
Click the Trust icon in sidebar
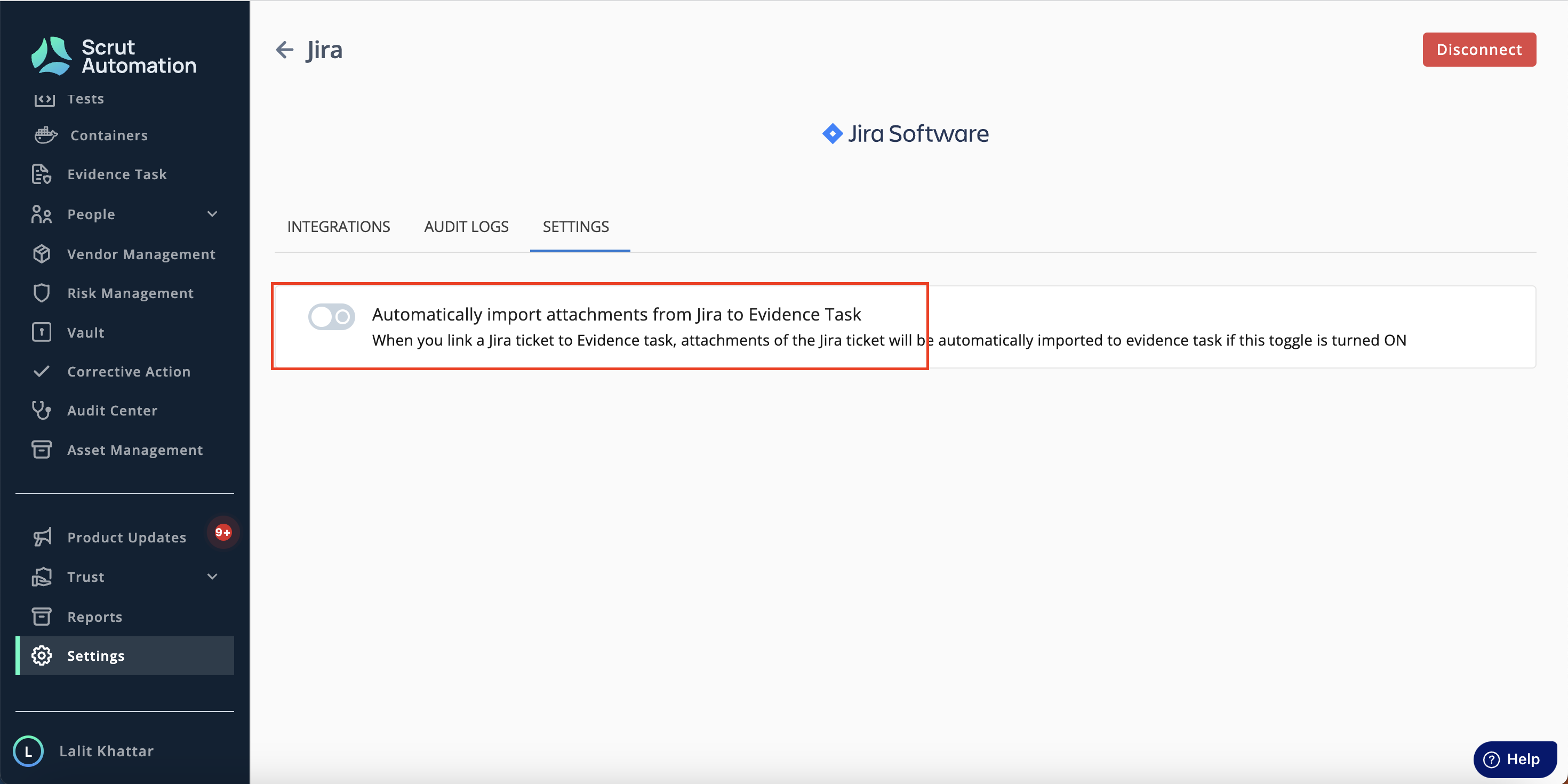42,577
